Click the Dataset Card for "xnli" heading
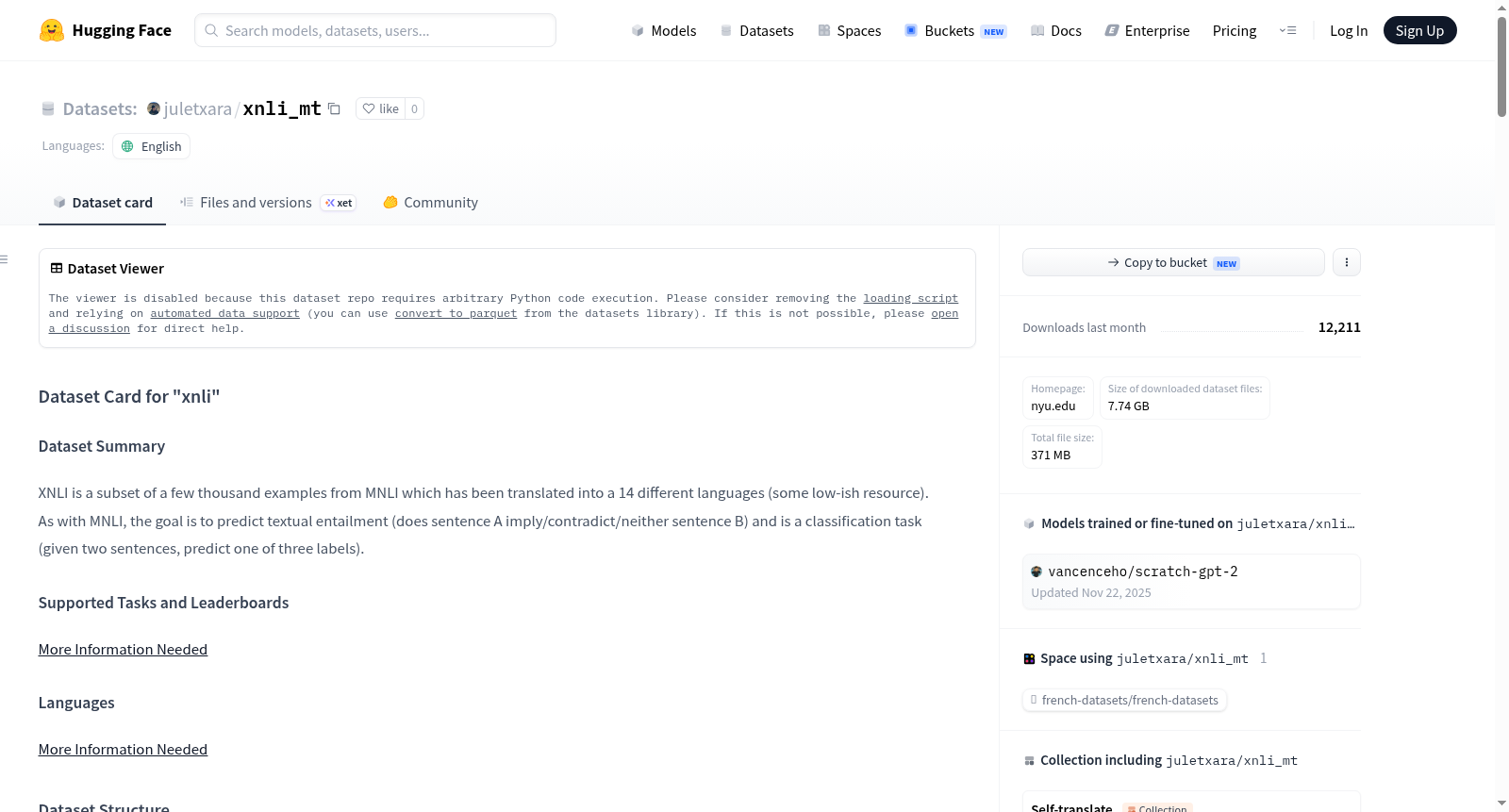 (x=129, y=396)
